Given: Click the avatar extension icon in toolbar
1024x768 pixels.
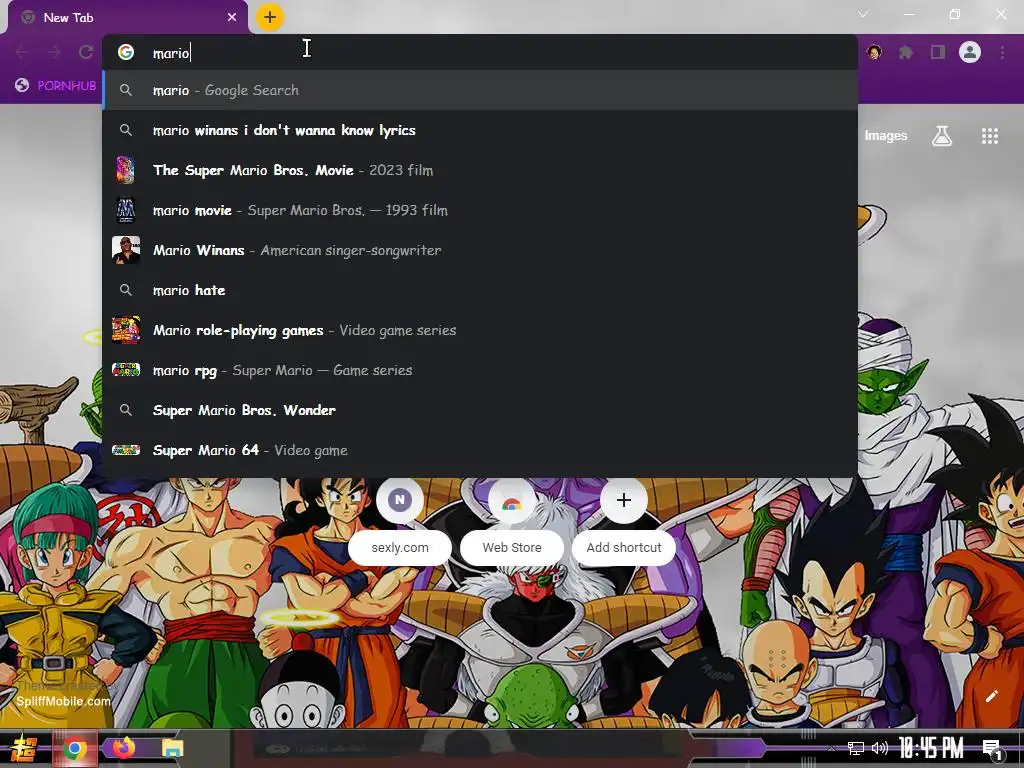Looking at the screenshot, I should tap(874, 52).
